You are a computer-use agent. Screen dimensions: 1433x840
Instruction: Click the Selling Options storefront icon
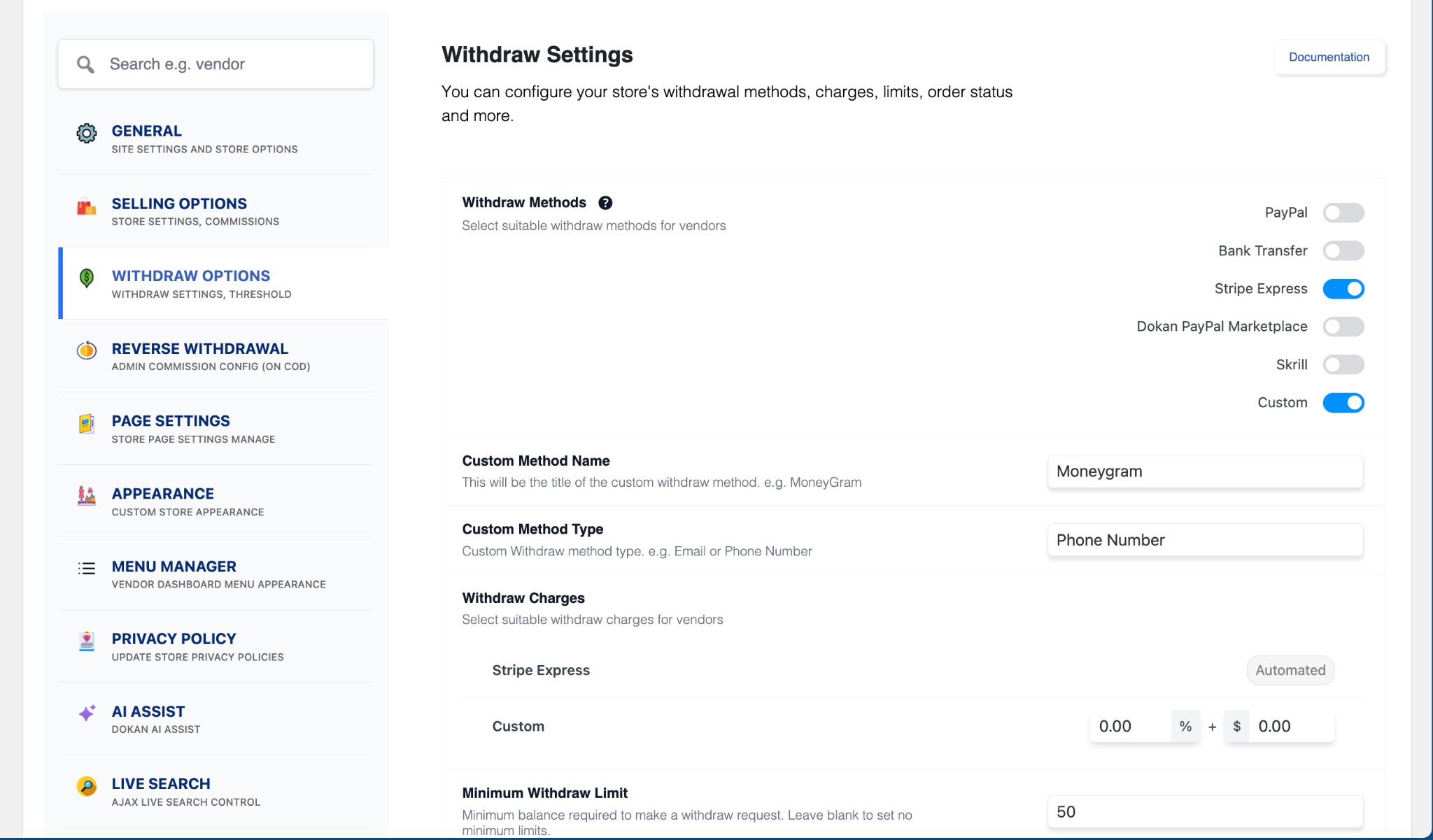pos(85,207)
